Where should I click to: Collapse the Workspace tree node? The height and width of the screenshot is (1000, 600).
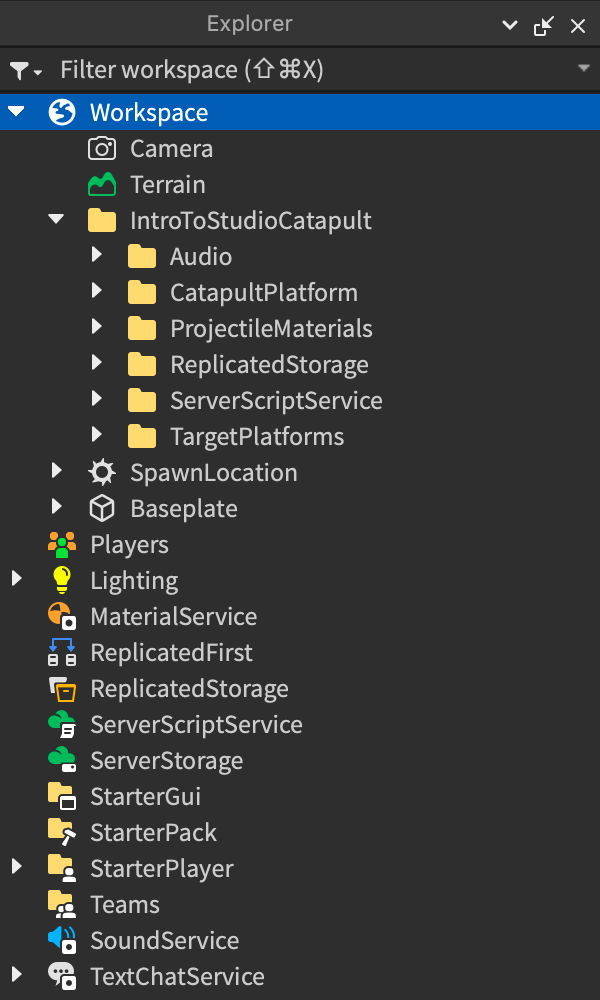coord(16,113)
